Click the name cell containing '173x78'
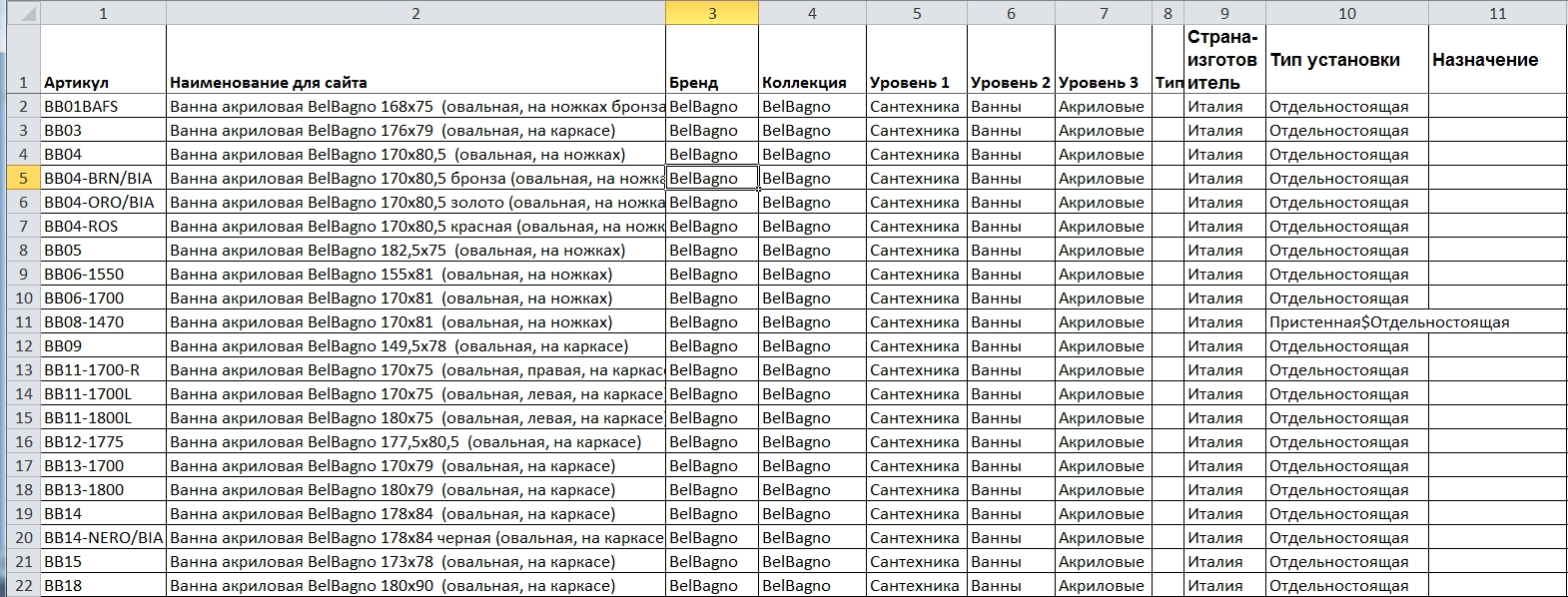This screenshot has height=597, width=1568. click(x=415, y=561)
